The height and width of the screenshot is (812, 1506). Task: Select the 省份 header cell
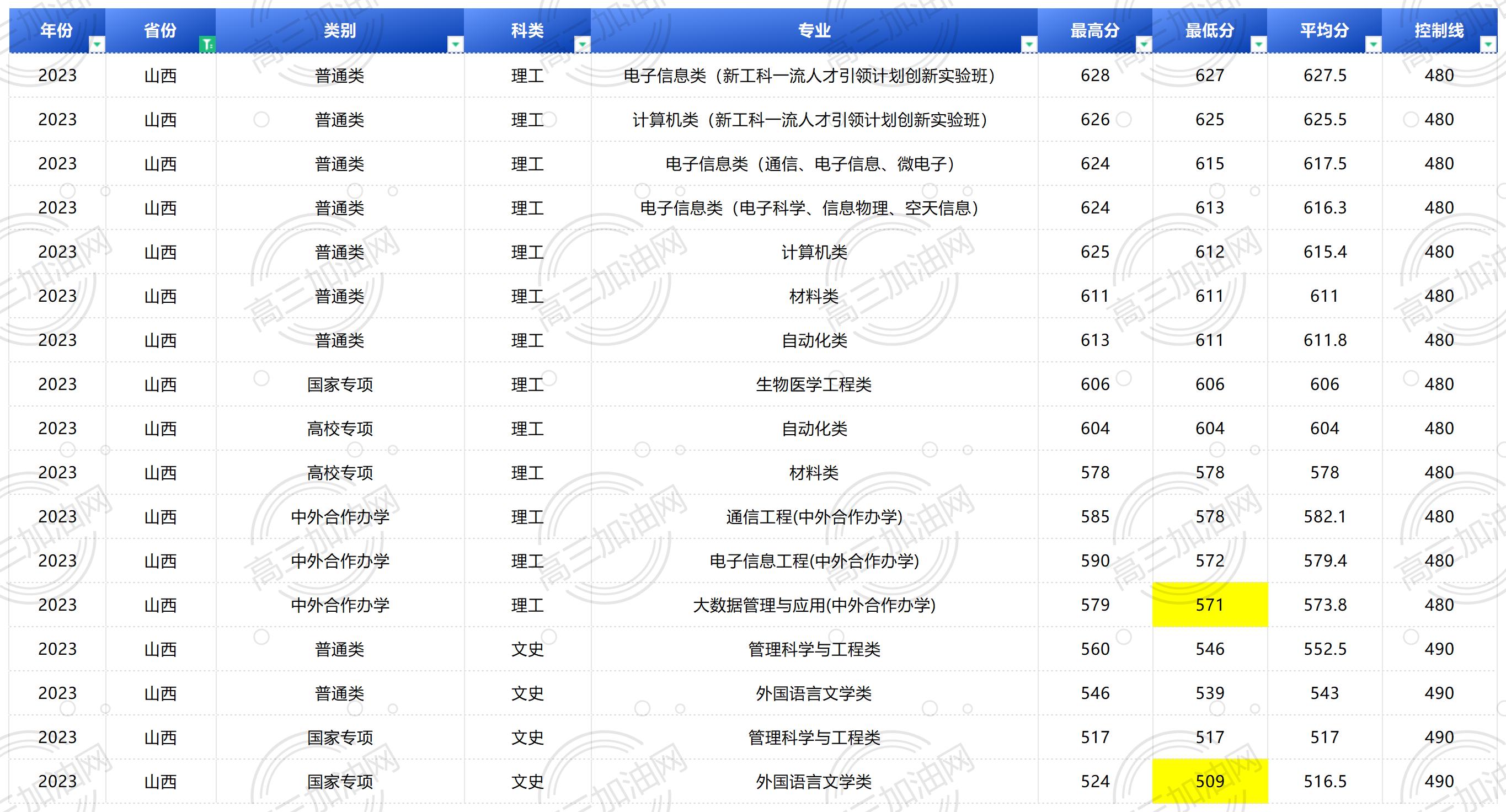pos(161,30)
